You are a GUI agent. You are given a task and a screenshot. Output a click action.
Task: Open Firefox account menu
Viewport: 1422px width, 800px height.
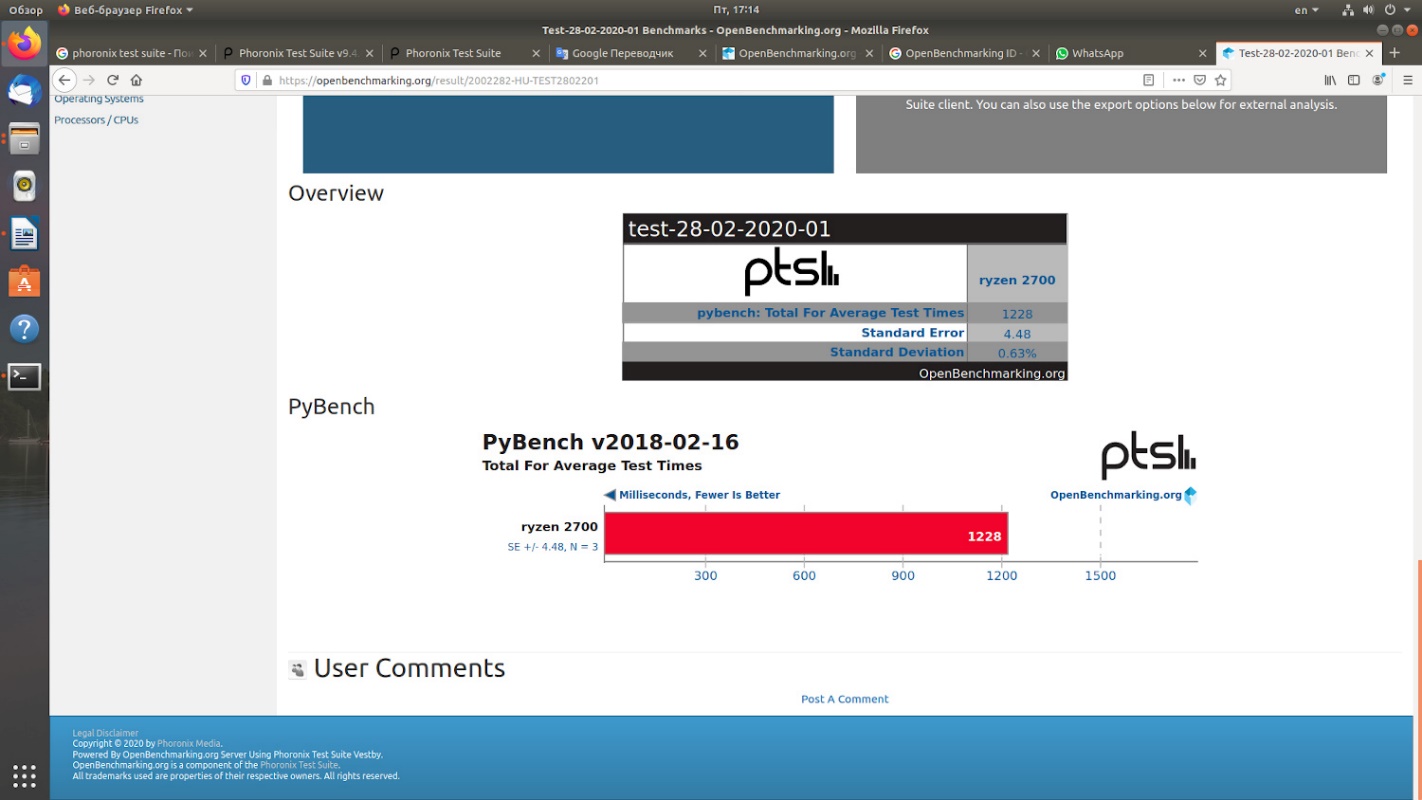(1379, 80)
